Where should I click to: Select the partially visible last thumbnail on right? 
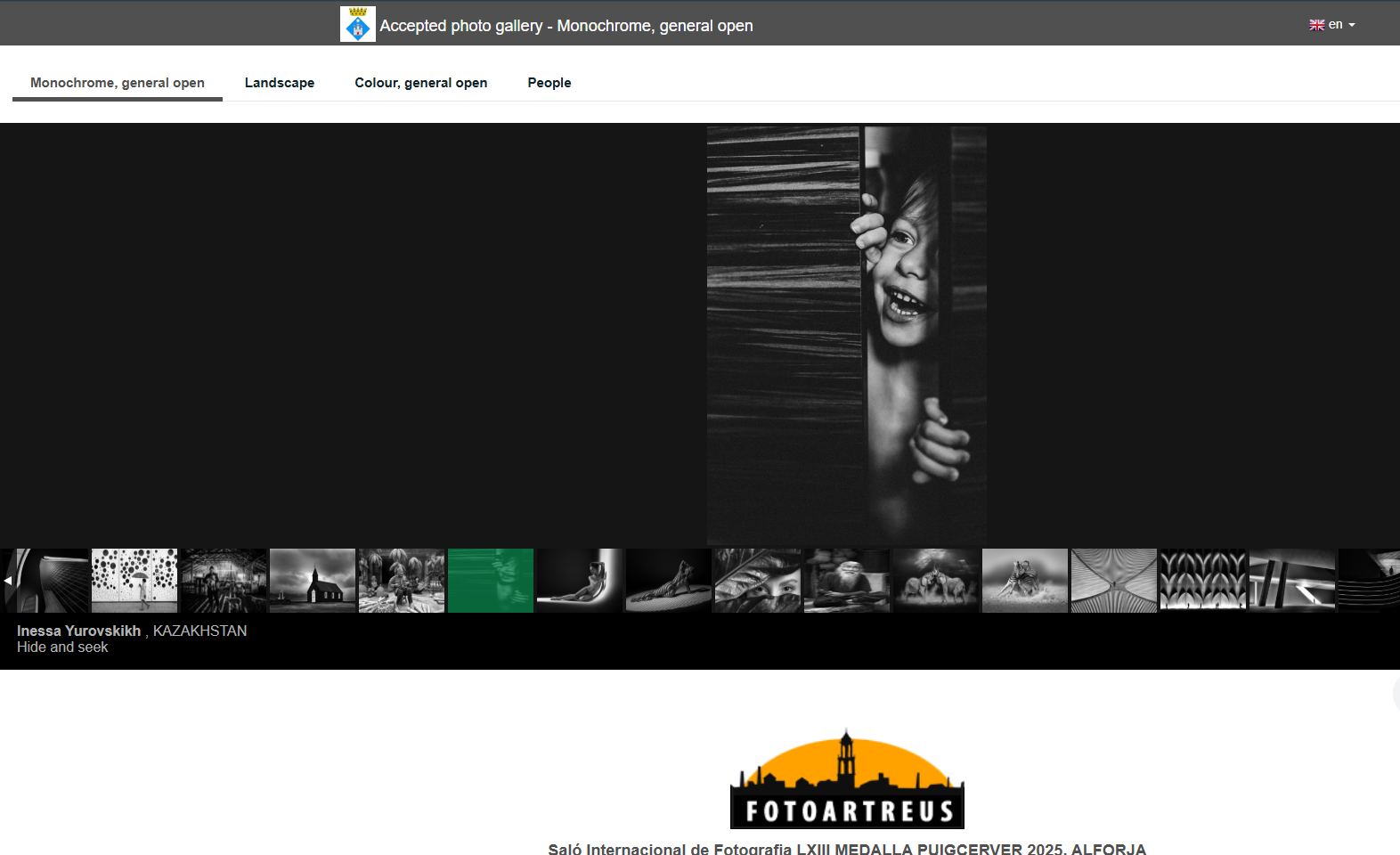coord(1369,581)
